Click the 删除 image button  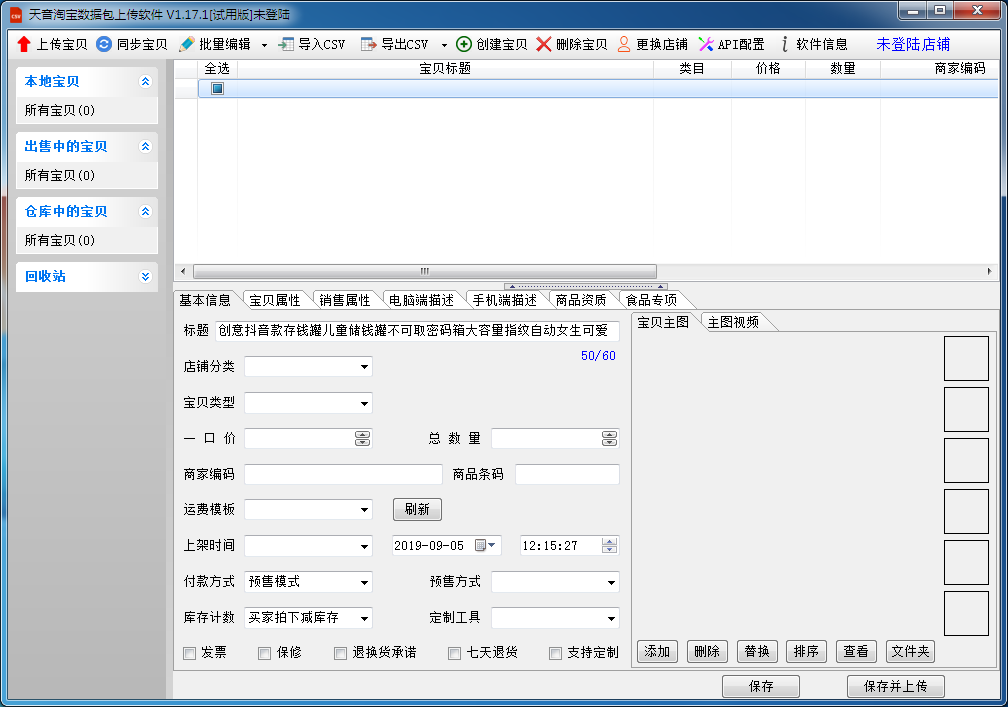pyautogui.click(x=707, y=652)
